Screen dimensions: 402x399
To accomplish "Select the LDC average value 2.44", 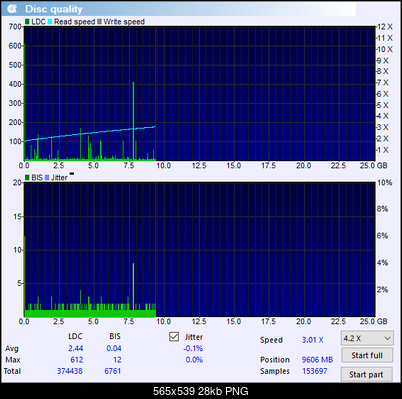I will pos(76,348).
